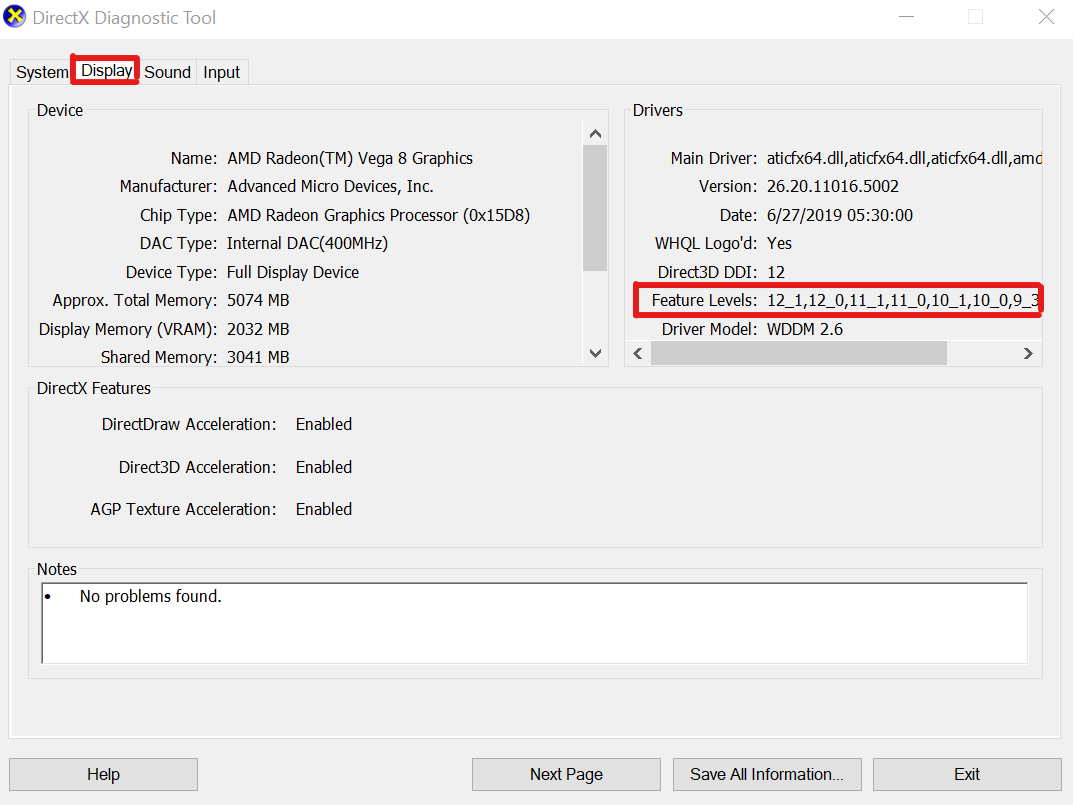Open the Display tab
The height and width of the screenshot is (805, 1073).
coord(104,70)
